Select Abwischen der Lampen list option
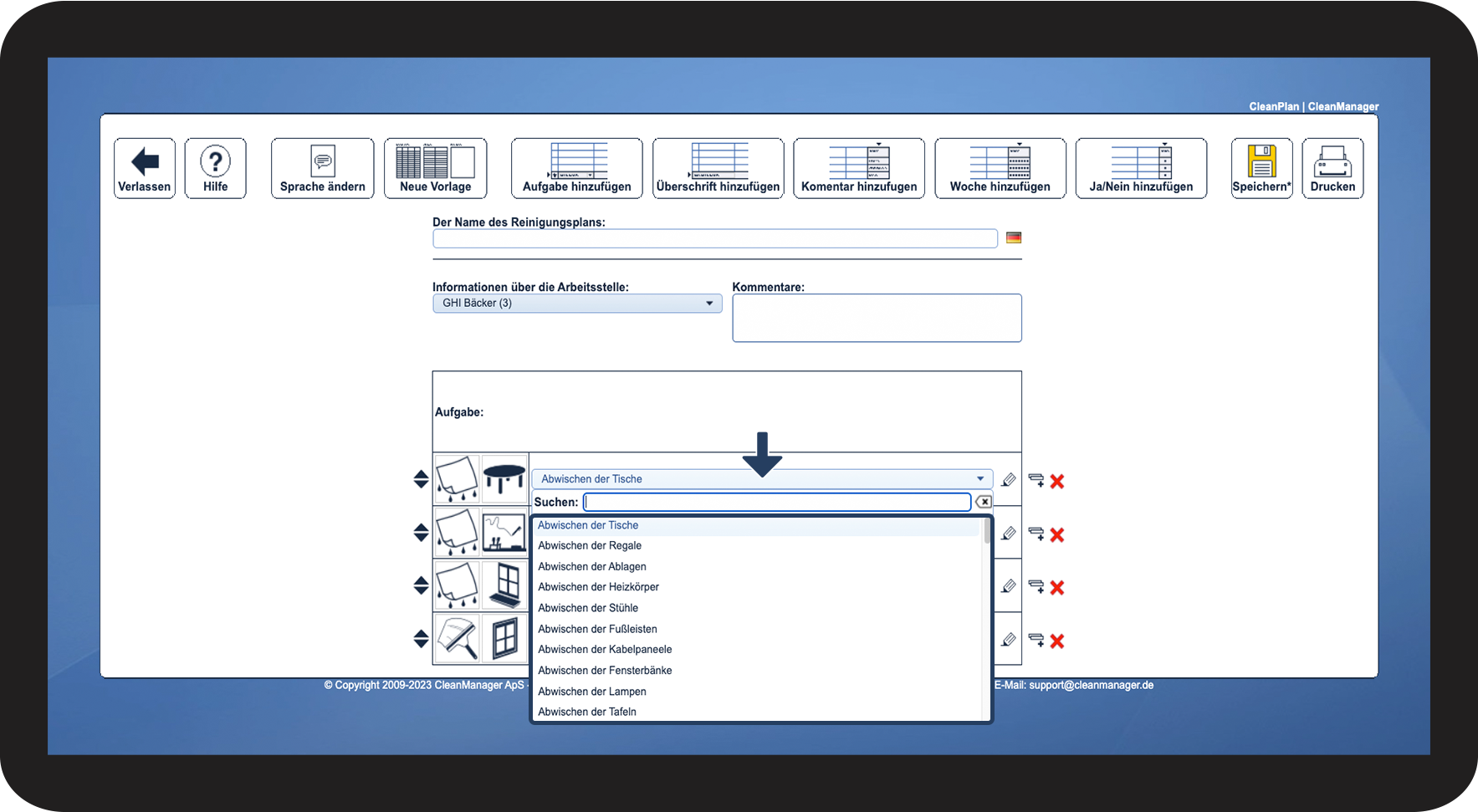The width and height of the screenshot is (1478, 812). (x=758, y=692)
